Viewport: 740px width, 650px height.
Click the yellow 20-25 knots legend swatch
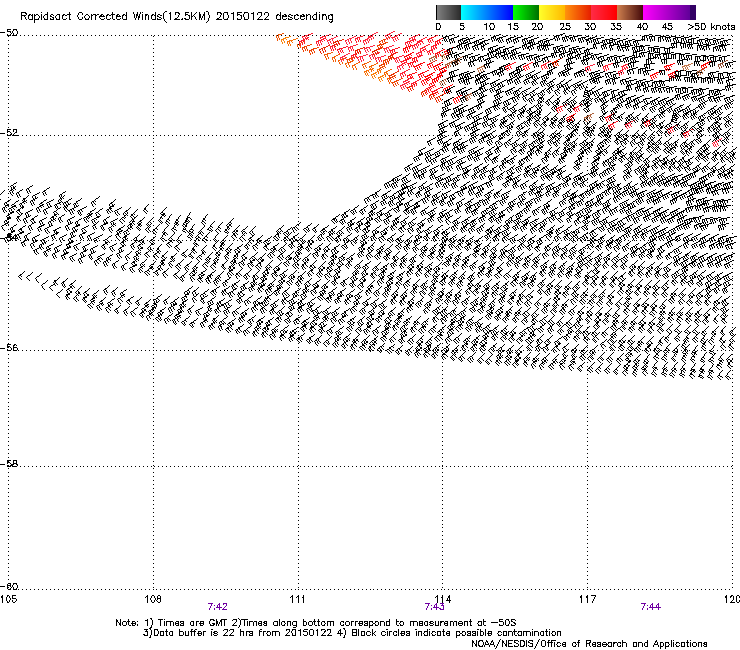point(552,12)
